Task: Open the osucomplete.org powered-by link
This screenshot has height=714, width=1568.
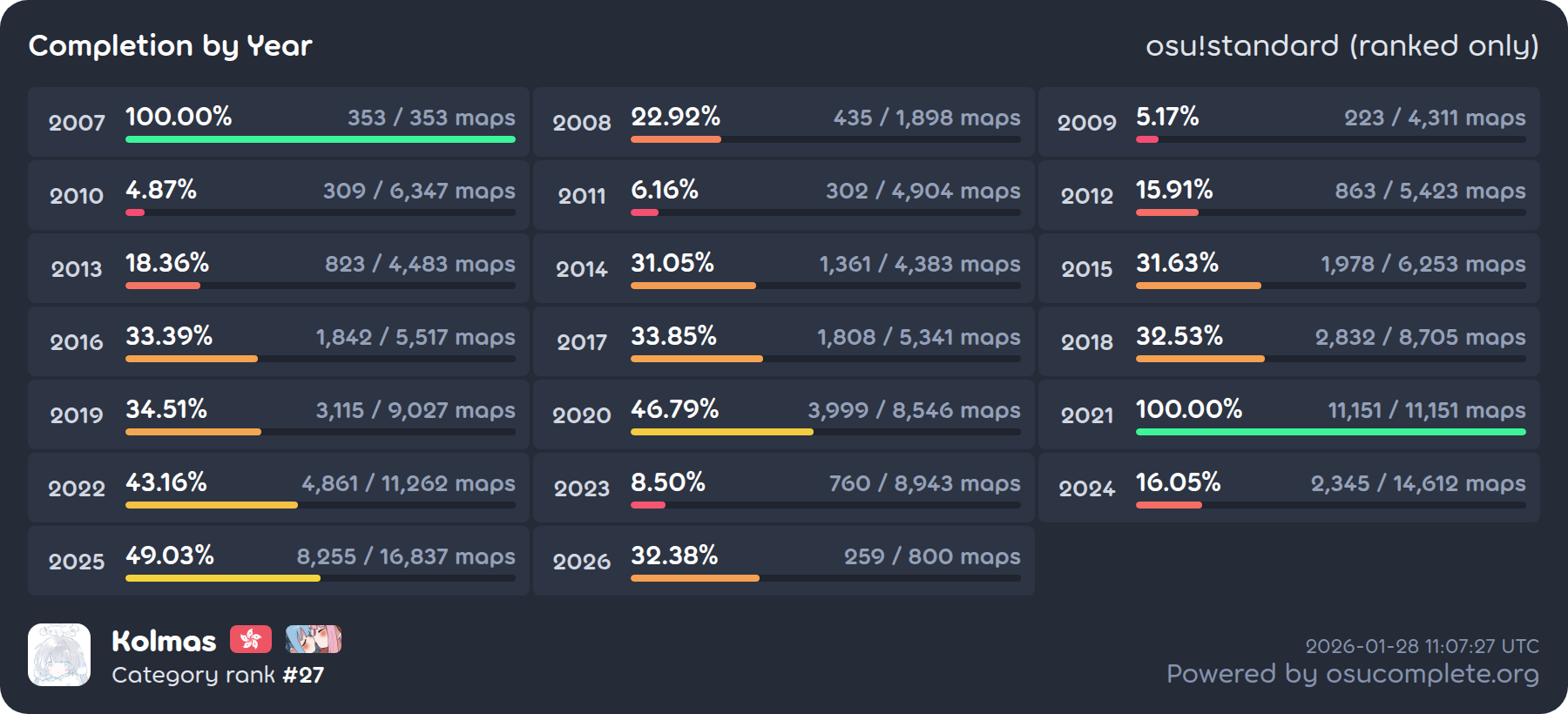Action: coord(1352,674)
